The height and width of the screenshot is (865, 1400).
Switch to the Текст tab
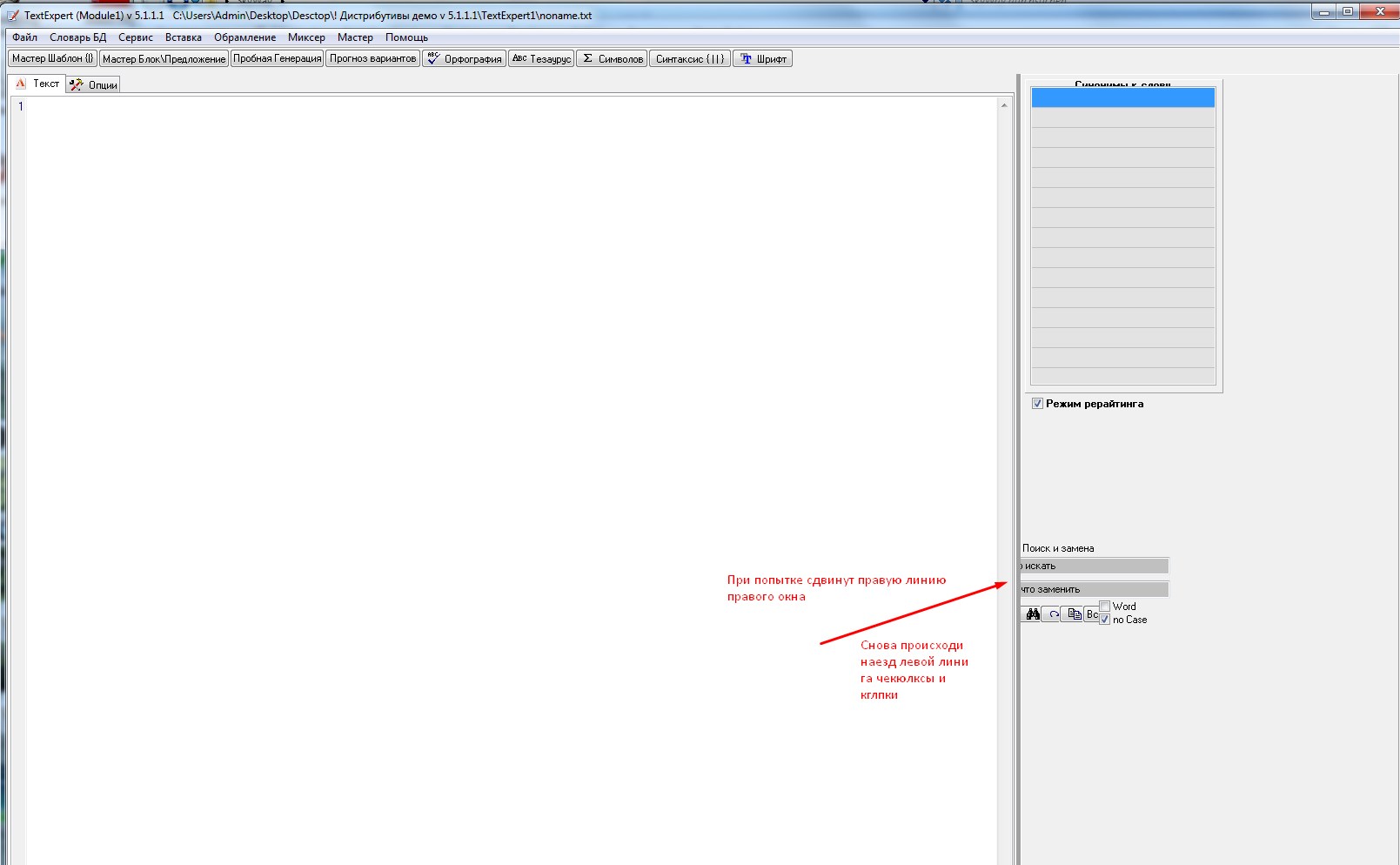[x=37, y=84]
